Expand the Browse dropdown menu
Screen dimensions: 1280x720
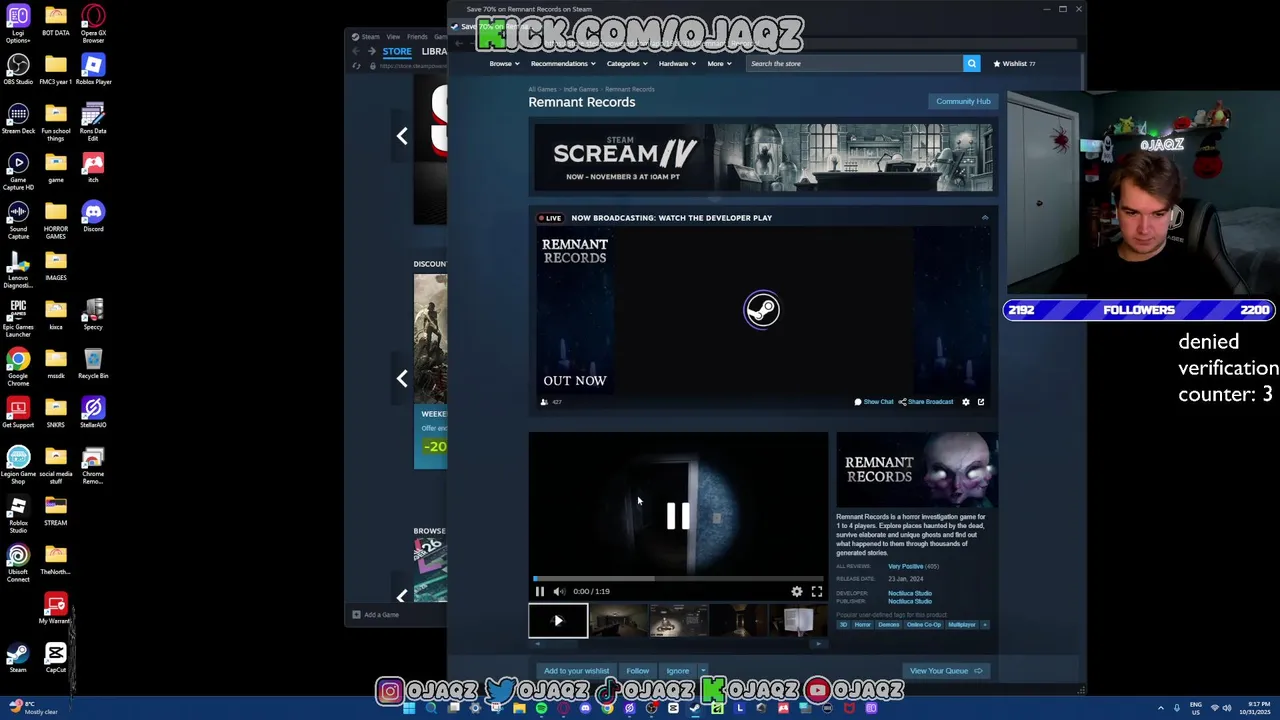coord(504,63)
